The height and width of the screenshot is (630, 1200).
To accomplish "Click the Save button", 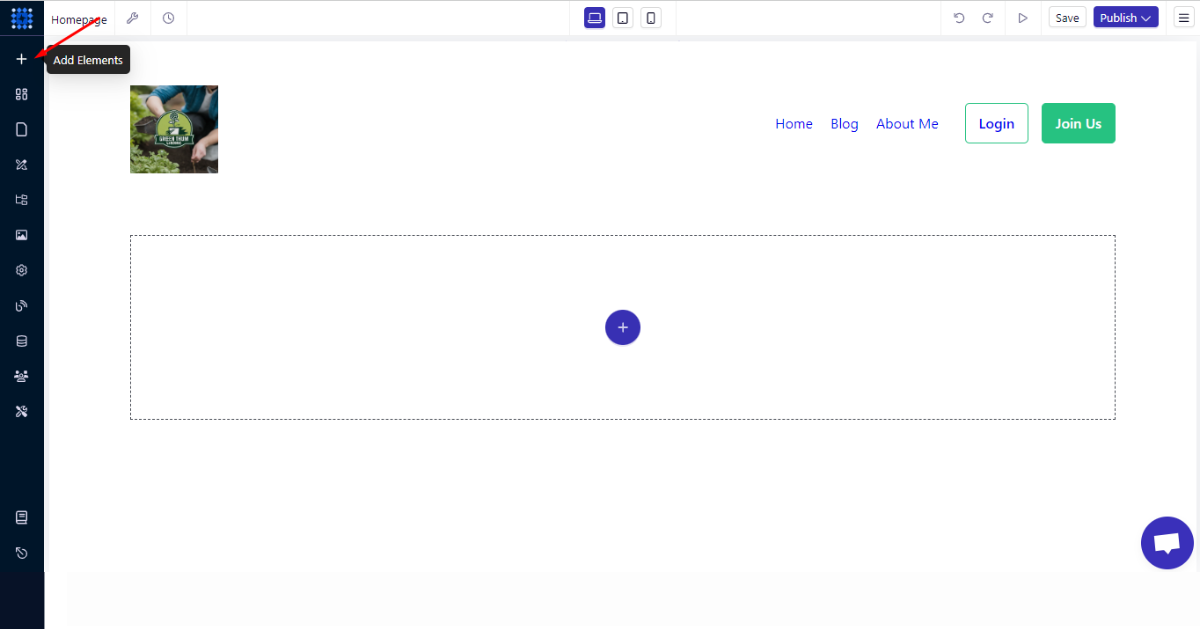I will (x=1067, y=18).
